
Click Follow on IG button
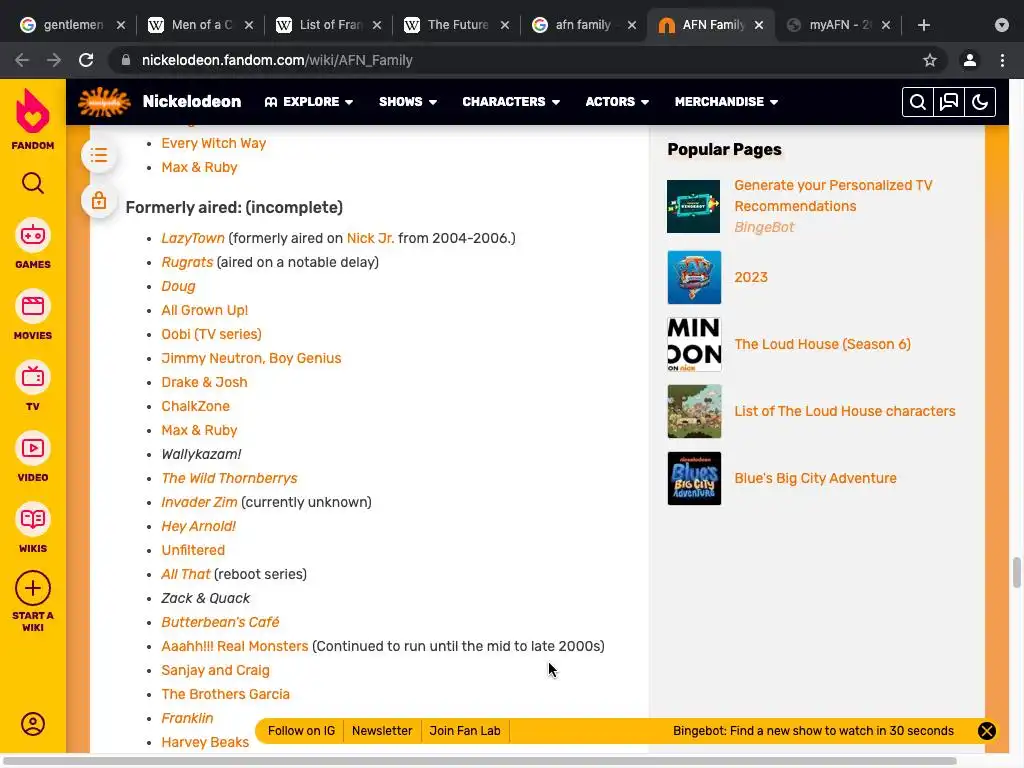[x=301, y=731]
